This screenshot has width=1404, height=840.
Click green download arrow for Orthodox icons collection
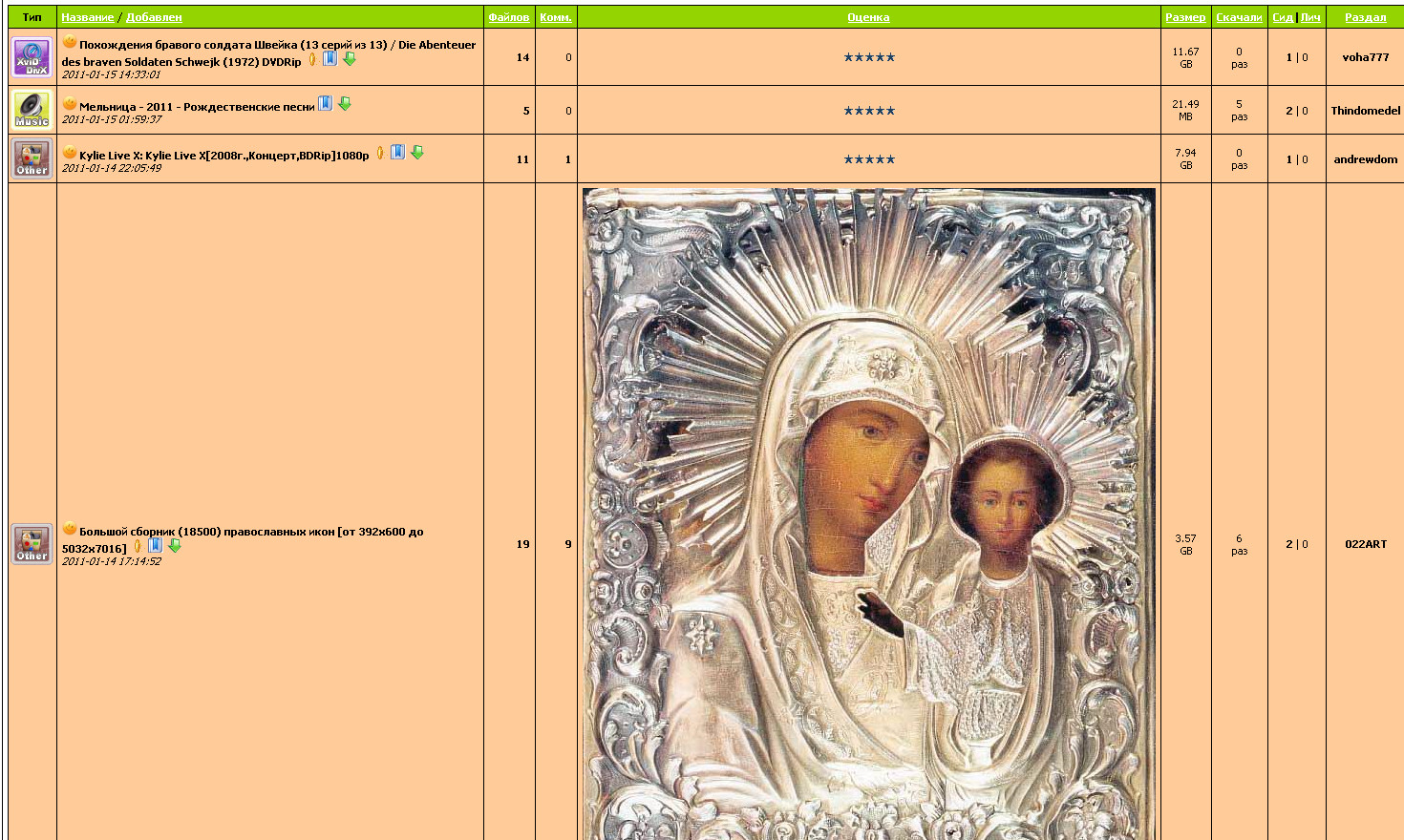[175, 546]
